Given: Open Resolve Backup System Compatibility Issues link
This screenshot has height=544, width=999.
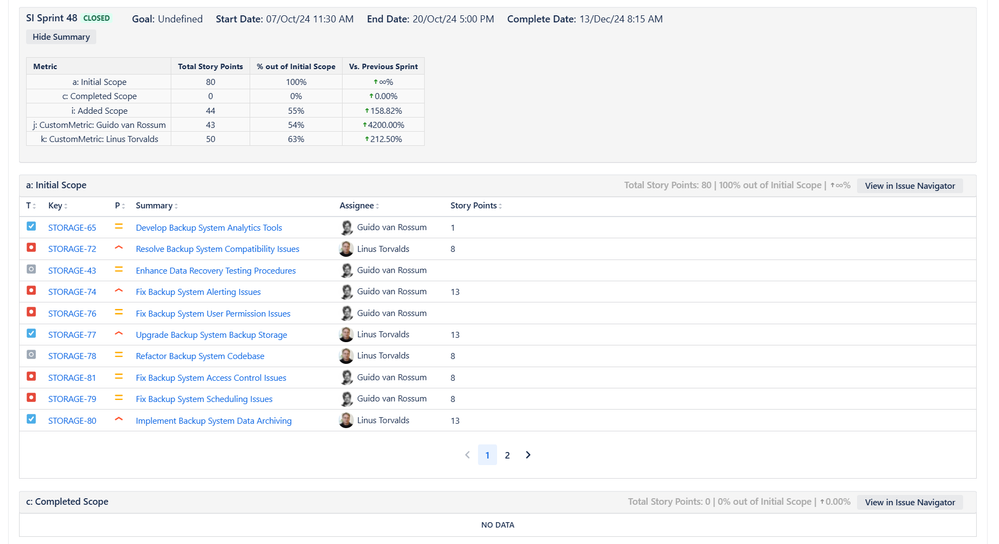Looking at the screenshot, I should (x=217, y=249).
